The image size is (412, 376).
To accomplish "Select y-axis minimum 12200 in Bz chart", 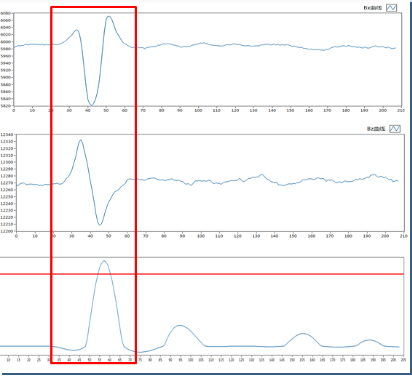I will coord(7,231).
